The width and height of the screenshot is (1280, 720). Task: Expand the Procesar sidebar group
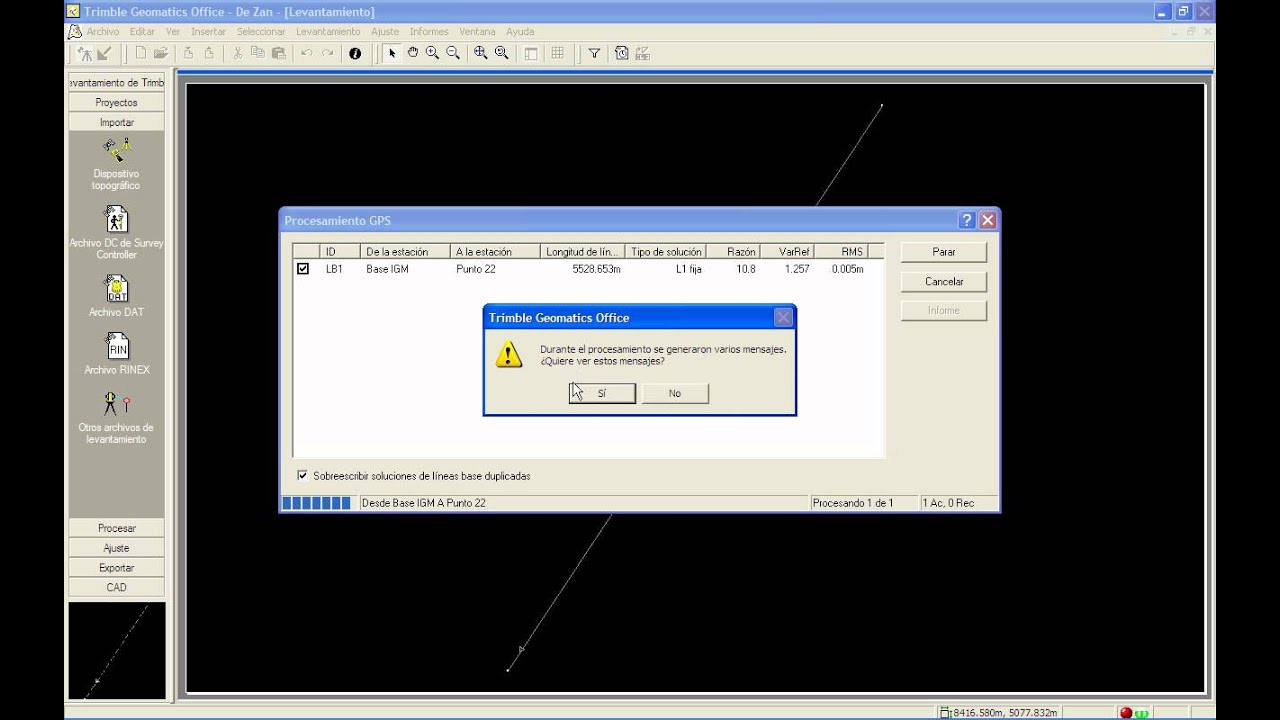(x=117, y=528)
